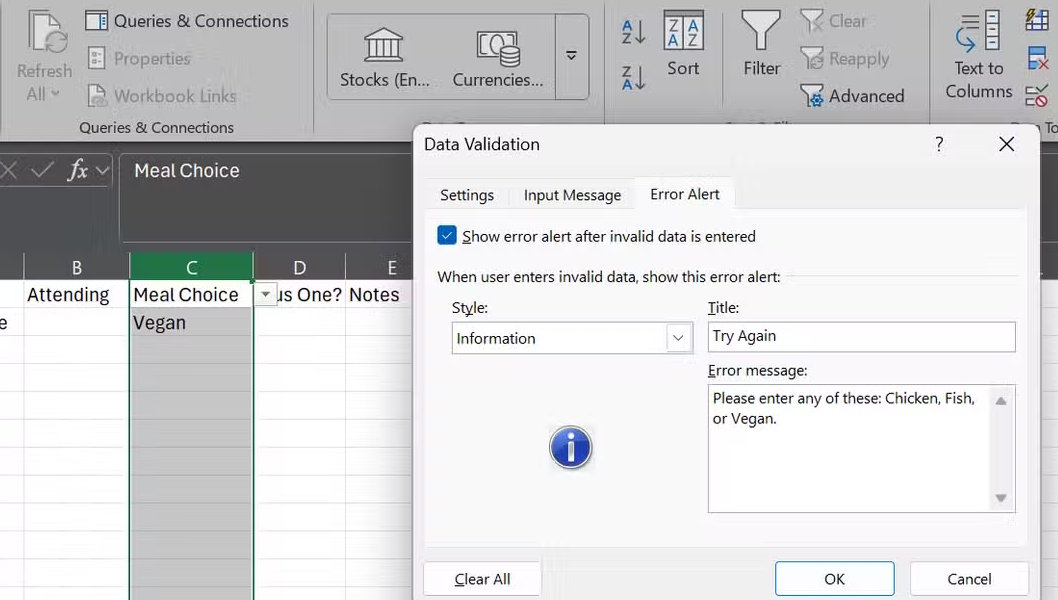Image resolution: width=1058 pixels, height=600 pixels.
Task: Uncheck Show error alert after invalid data
Action: coord(447,235)
